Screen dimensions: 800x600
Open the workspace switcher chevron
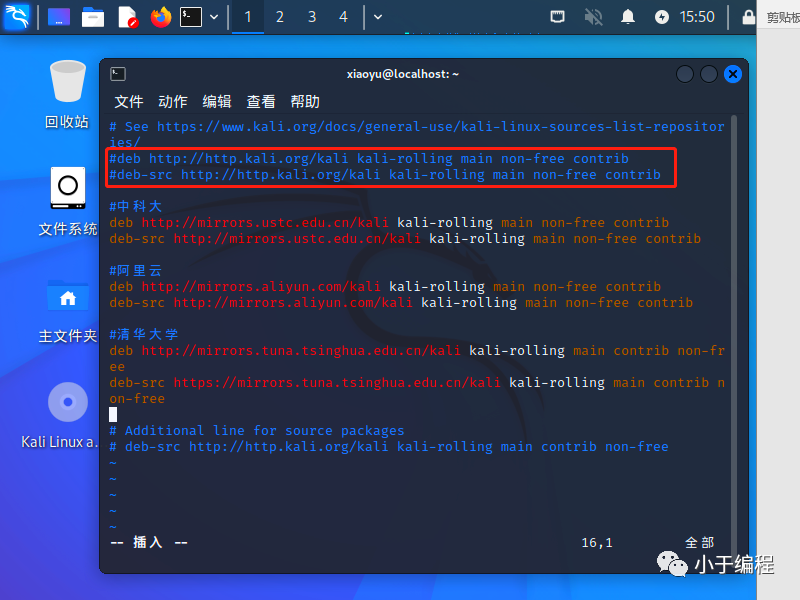377,17
